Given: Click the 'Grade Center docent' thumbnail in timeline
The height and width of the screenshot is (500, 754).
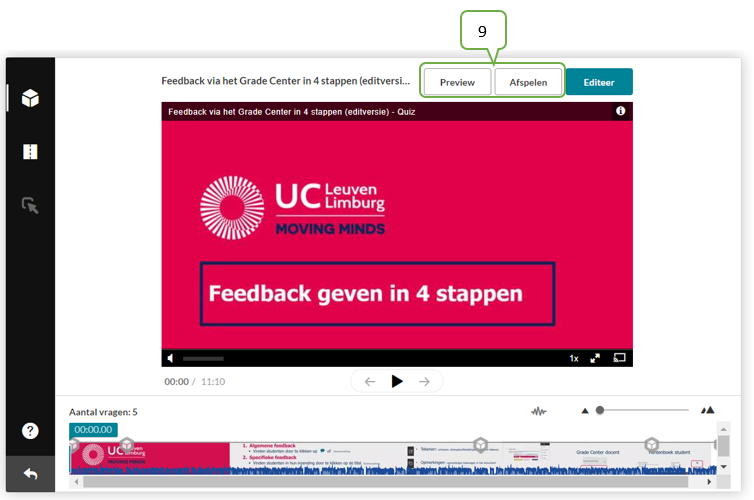Looking at the screenshot, I should (x=598, y=457).
